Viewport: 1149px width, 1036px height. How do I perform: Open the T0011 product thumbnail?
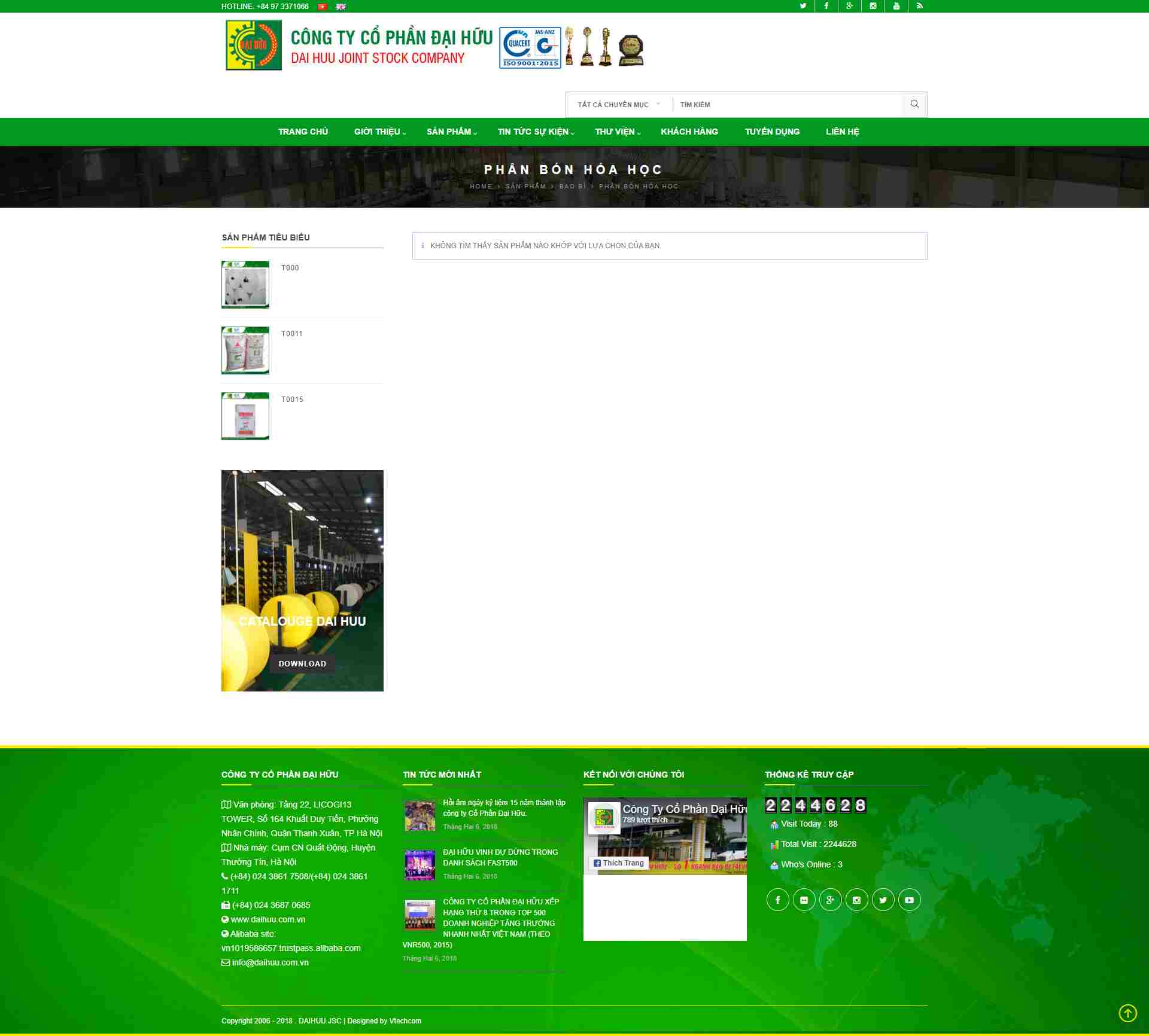245,350
